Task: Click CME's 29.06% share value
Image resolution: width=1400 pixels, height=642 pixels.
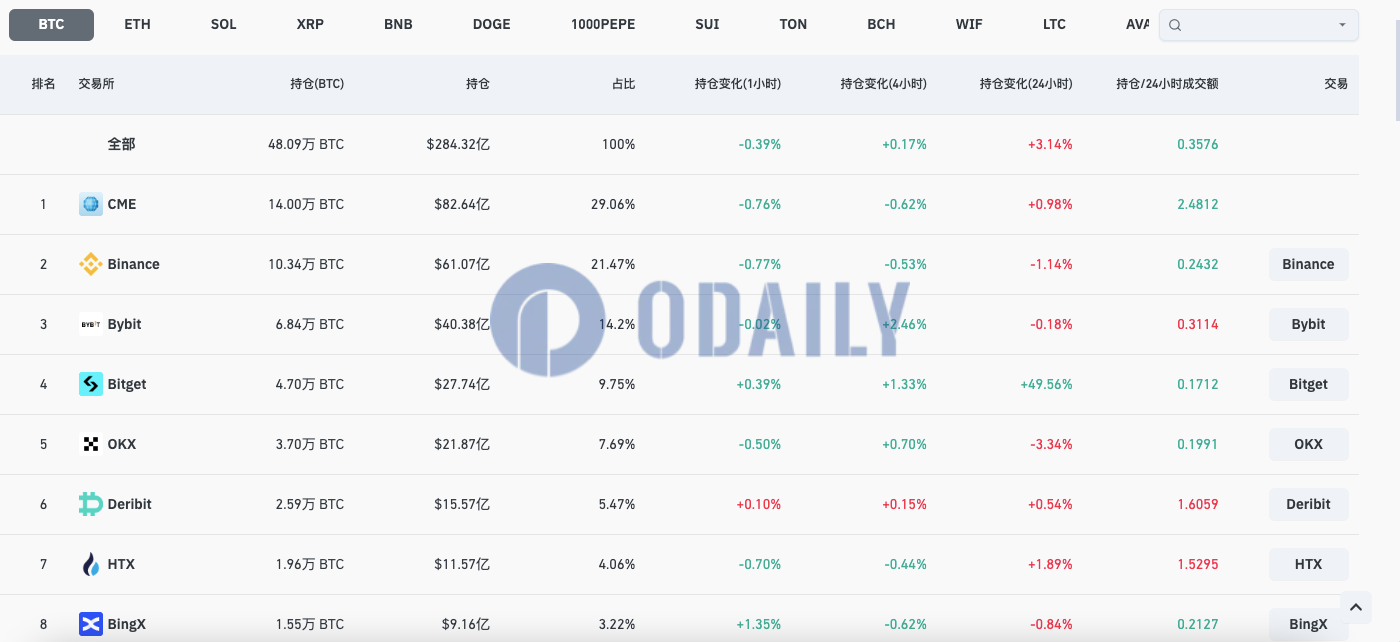Action: pos(613,204)
